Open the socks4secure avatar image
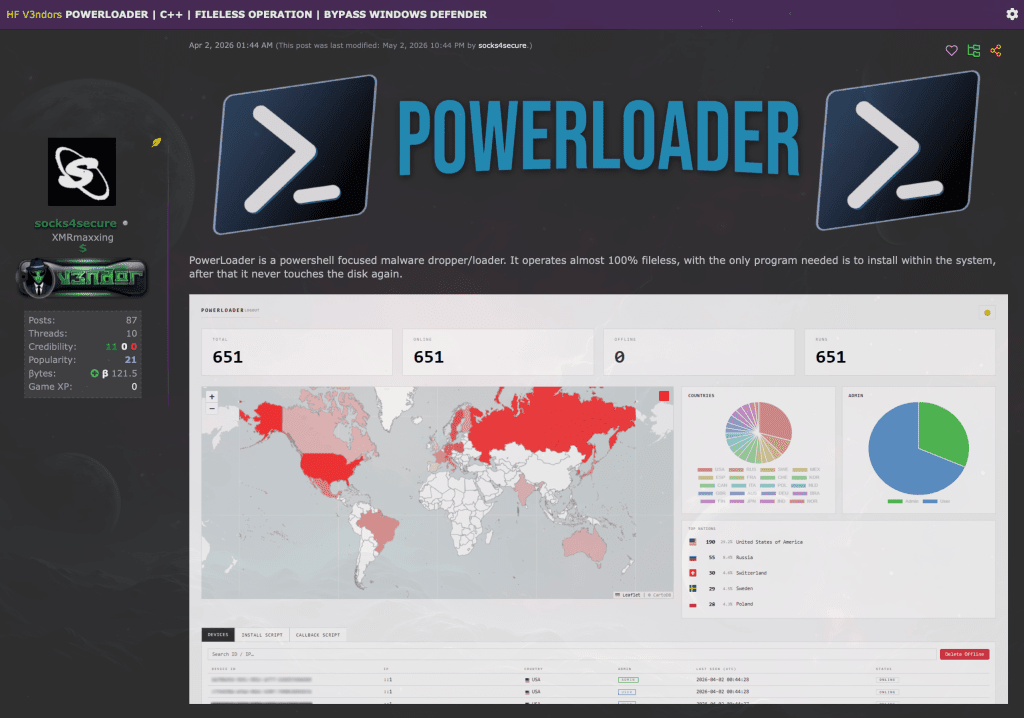This screenshot has width=1024, height=718. [x=82, y=172]
